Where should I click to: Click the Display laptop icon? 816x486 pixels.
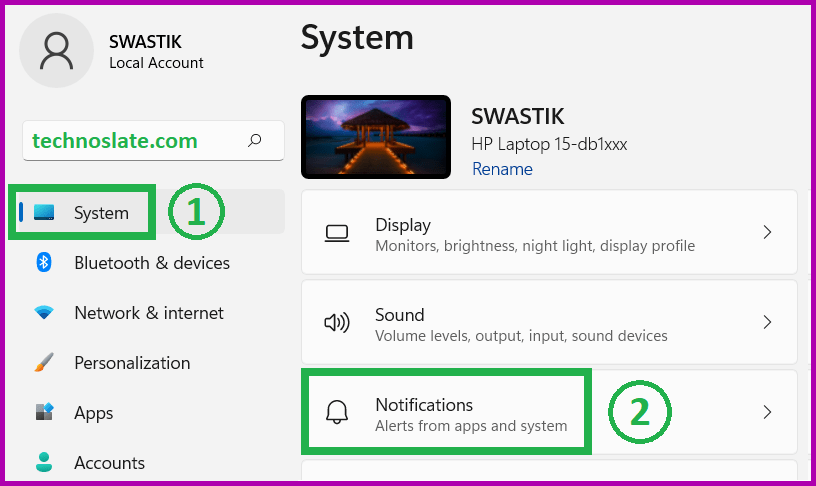(x=337, y=233)
